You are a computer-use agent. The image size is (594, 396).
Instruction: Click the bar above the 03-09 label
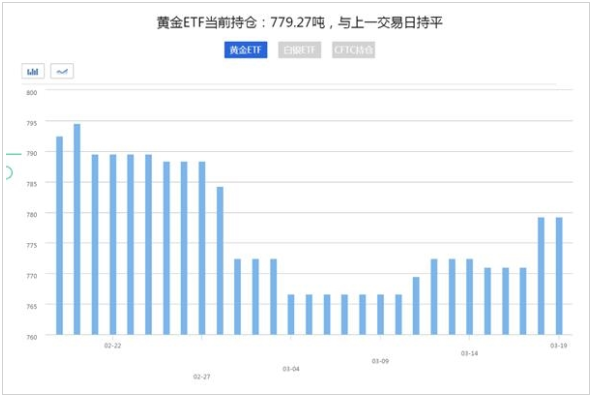(x=380, y=315)
